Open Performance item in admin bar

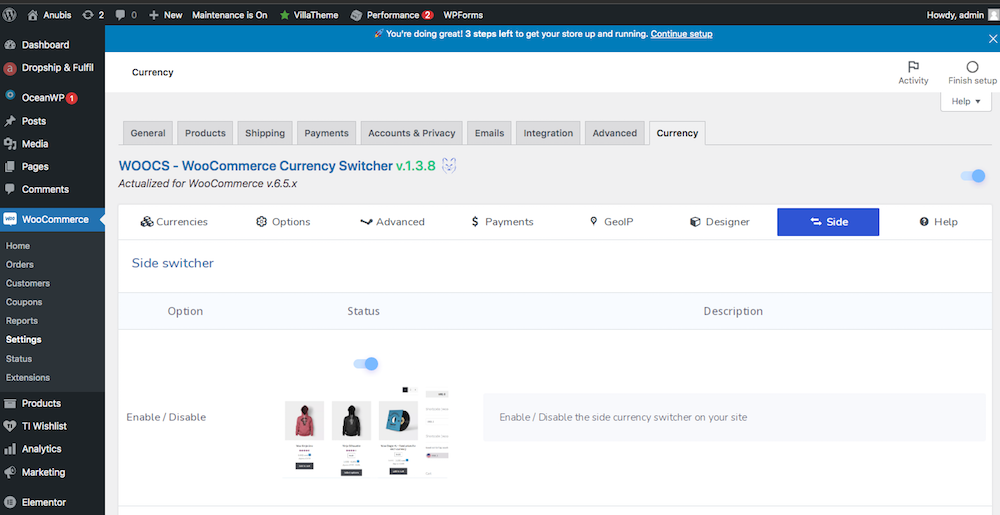[x=392, y=15]
